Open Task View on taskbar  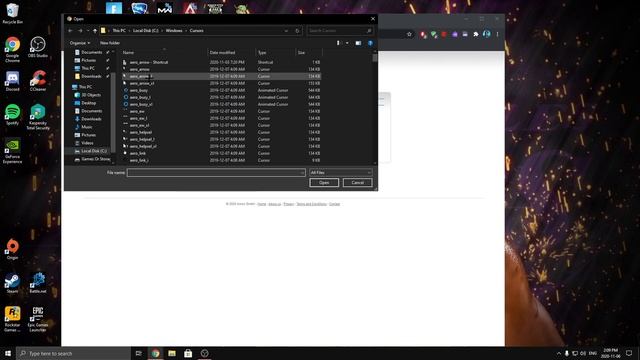(139, 353)
